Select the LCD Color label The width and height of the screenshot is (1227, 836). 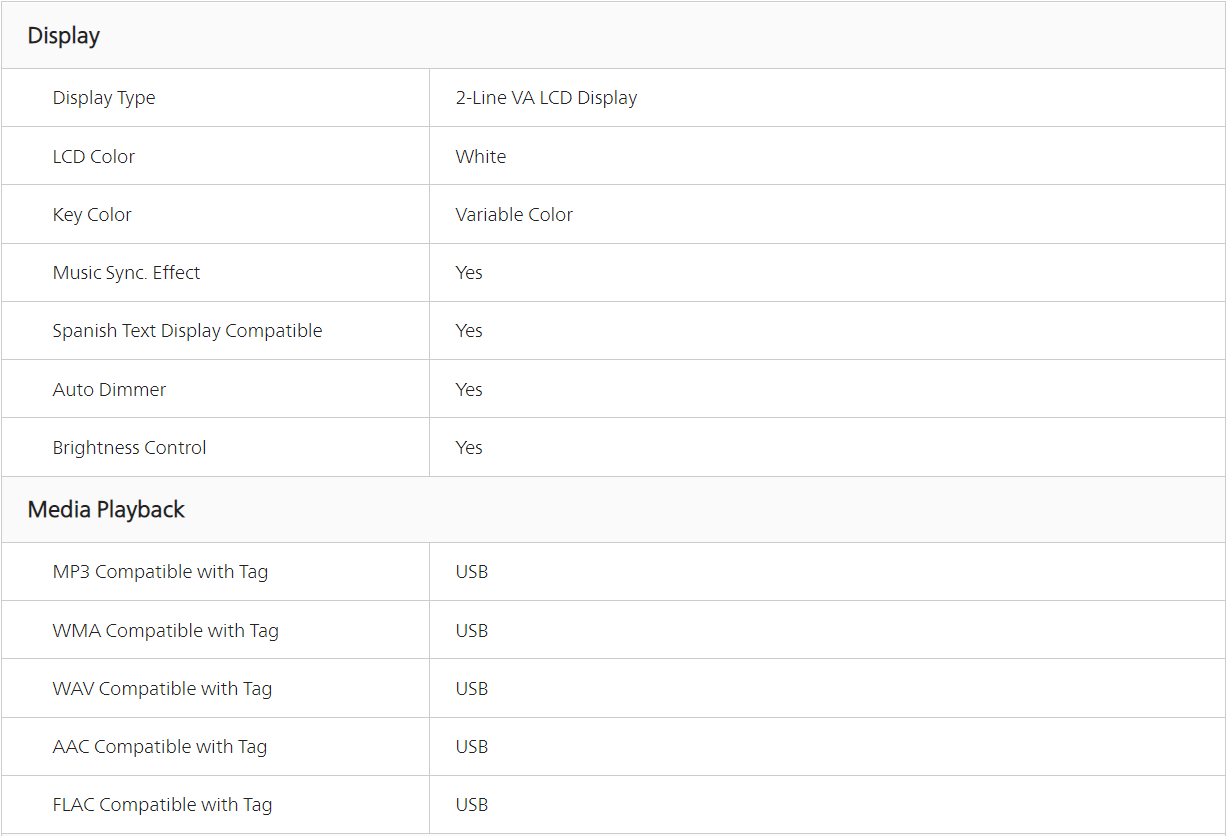click(94, 157)
